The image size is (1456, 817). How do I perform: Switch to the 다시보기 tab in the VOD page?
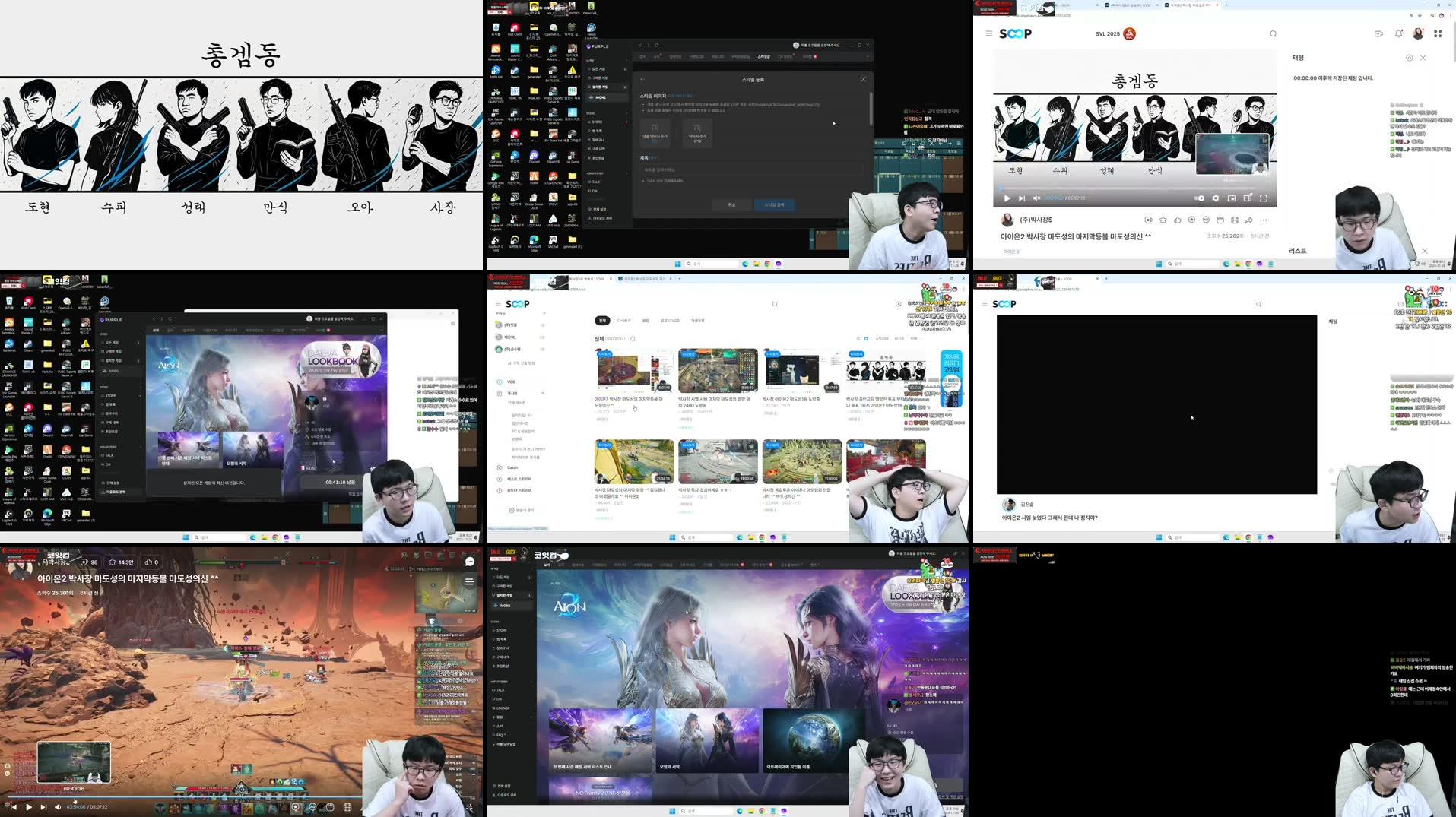(x=626, y=321)
